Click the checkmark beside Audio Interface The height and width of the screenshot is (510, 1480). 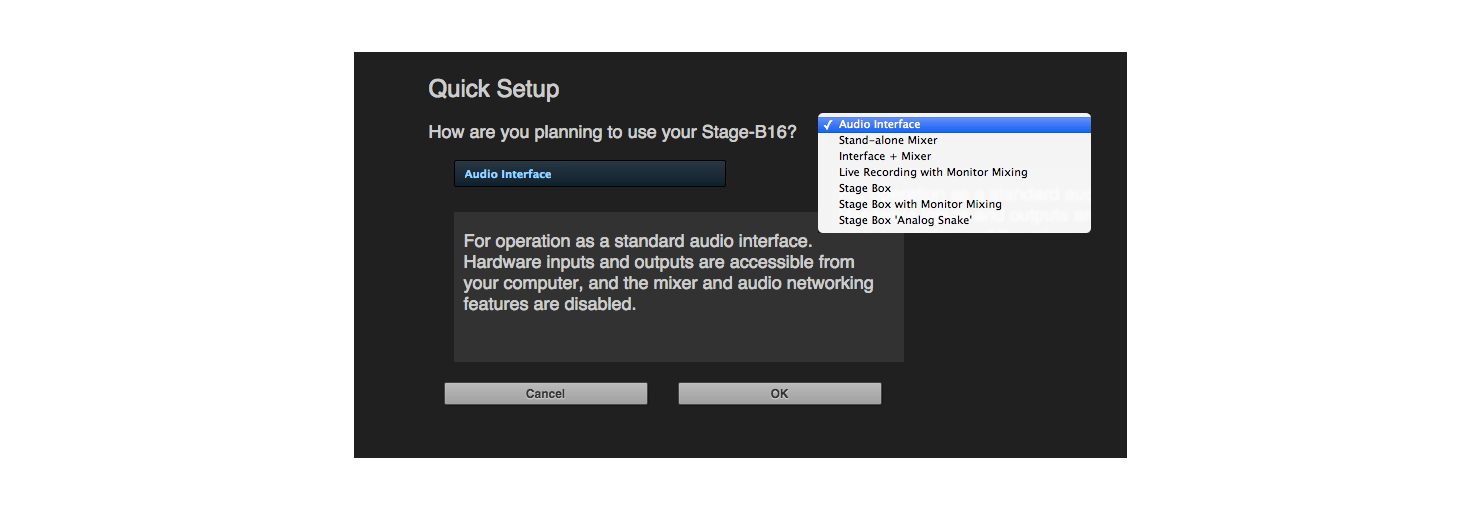pyautogui.click(x=828, y=125)
